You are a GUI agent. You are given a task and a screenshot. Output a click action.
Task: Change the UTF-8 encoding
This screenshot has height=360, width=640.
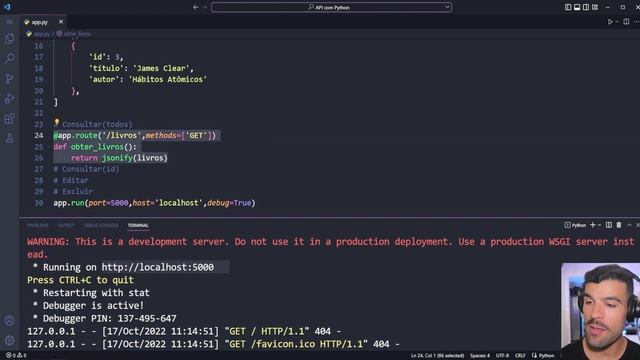coord(502,356)
